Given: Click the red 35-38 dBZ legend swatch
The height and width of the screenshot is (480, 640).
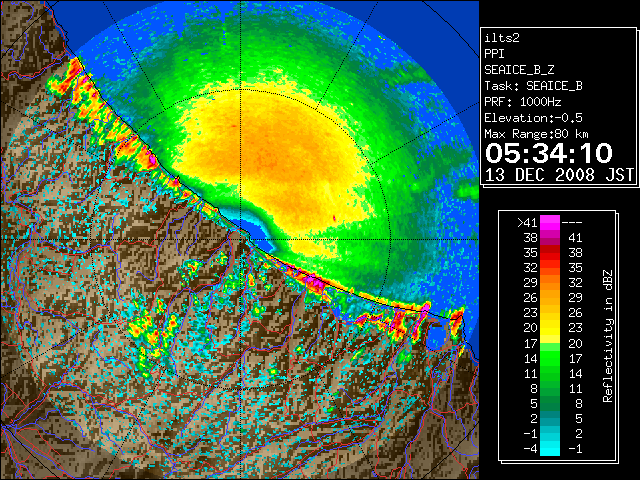Looking at the screenshot, I should 550,252.
